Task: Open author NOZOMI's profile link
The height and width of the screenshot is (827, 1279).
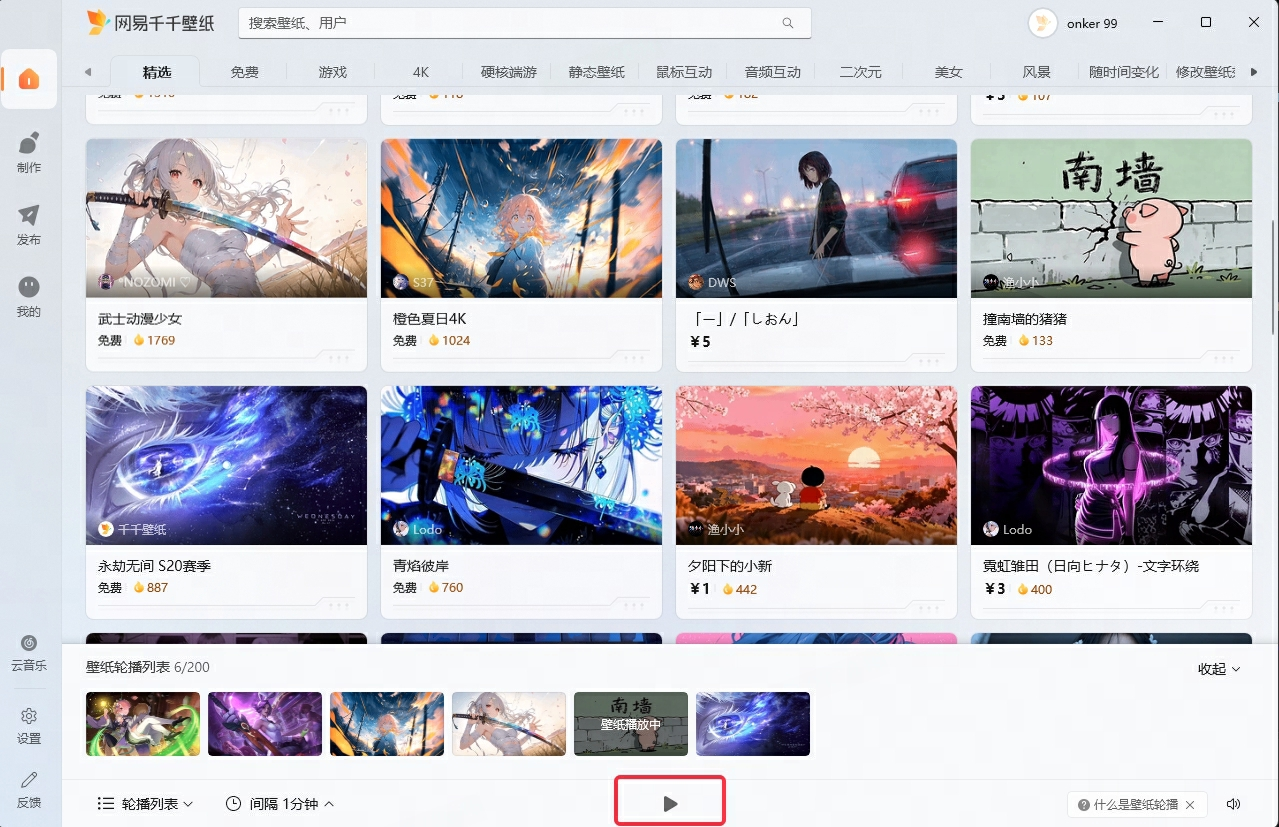Action: click(144, 282)
